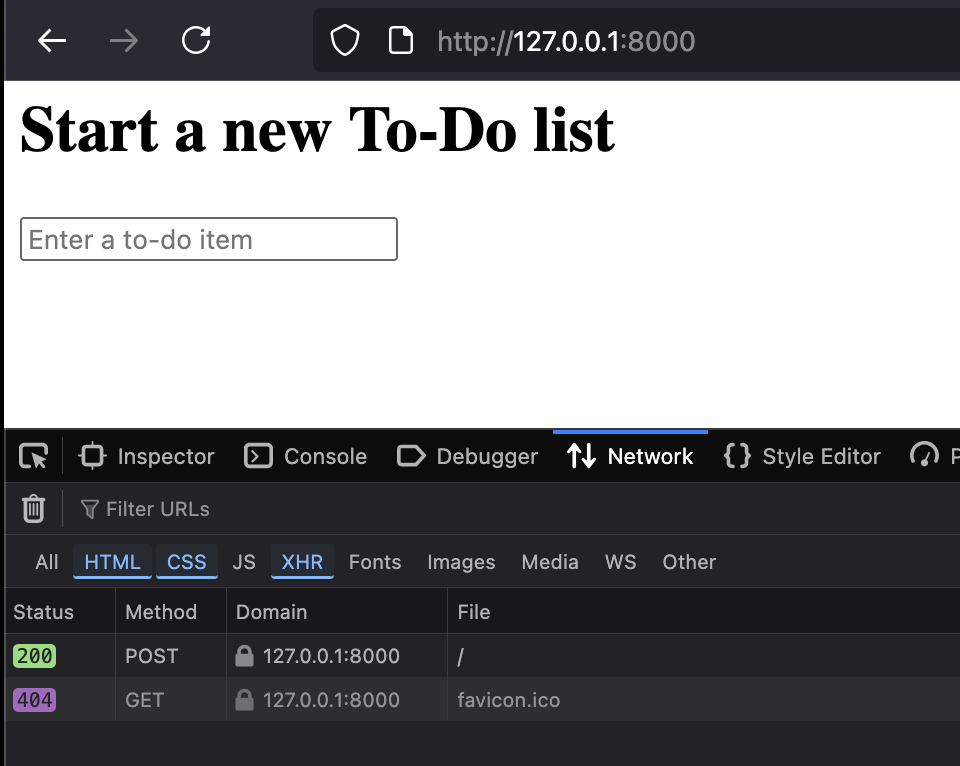Viewport: 960px width, 766px height.
Task: Clear network log with the trash icon
Action: [x=34, y=509]
